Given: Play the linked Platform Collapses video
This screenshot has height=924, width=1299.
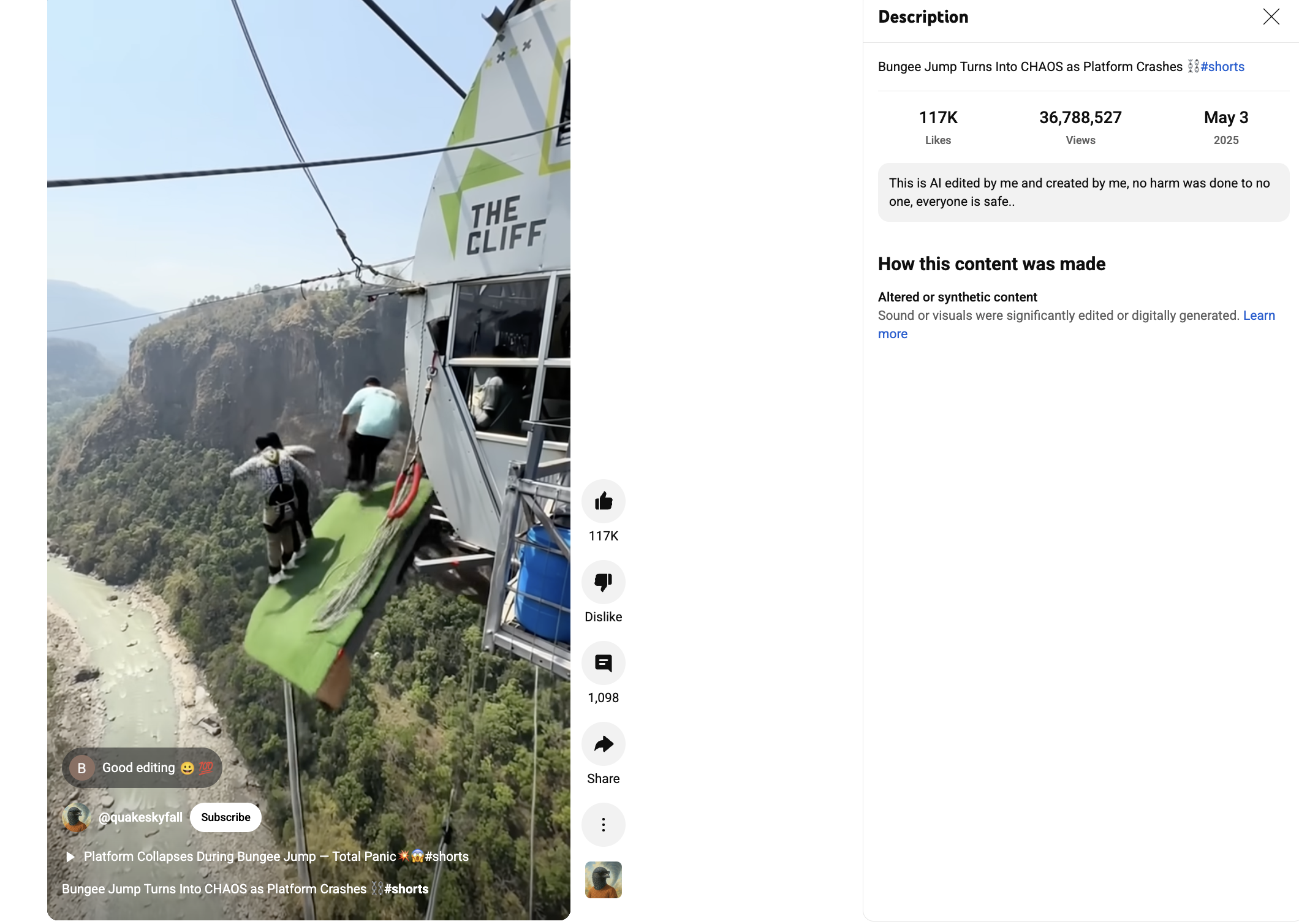Looking at the screenshot, I should (267, 857).
